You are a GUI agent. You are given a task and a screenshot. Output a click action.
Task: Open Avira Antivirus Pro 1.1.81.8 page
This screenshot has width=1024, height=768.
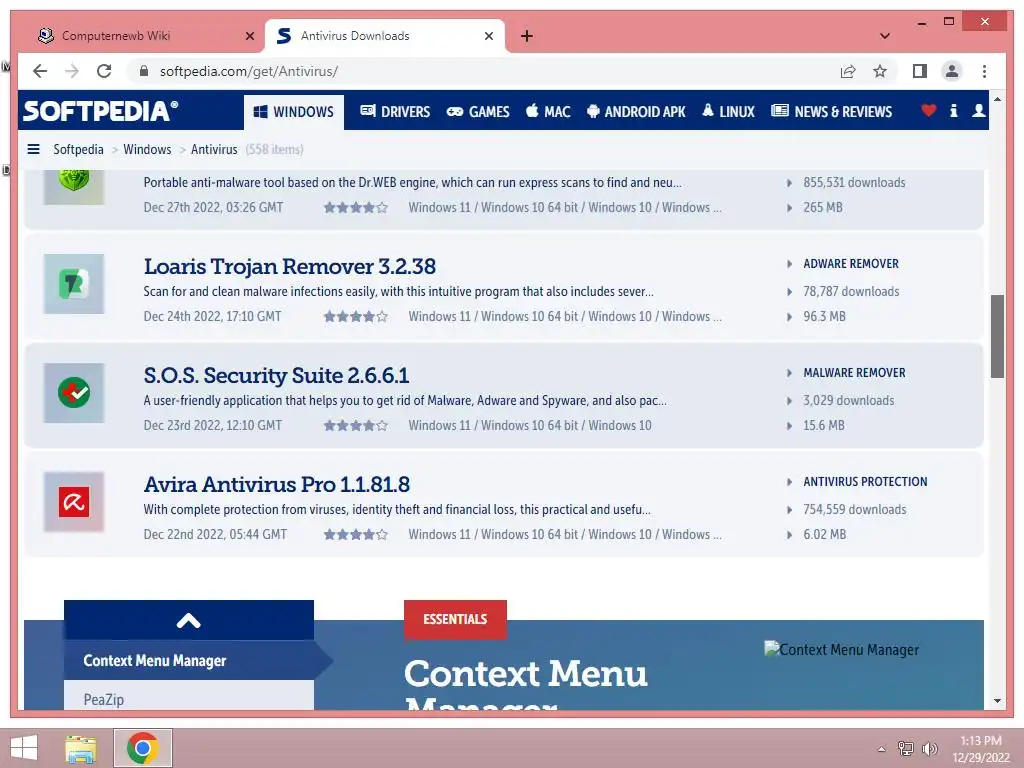[x=277, y=485]
